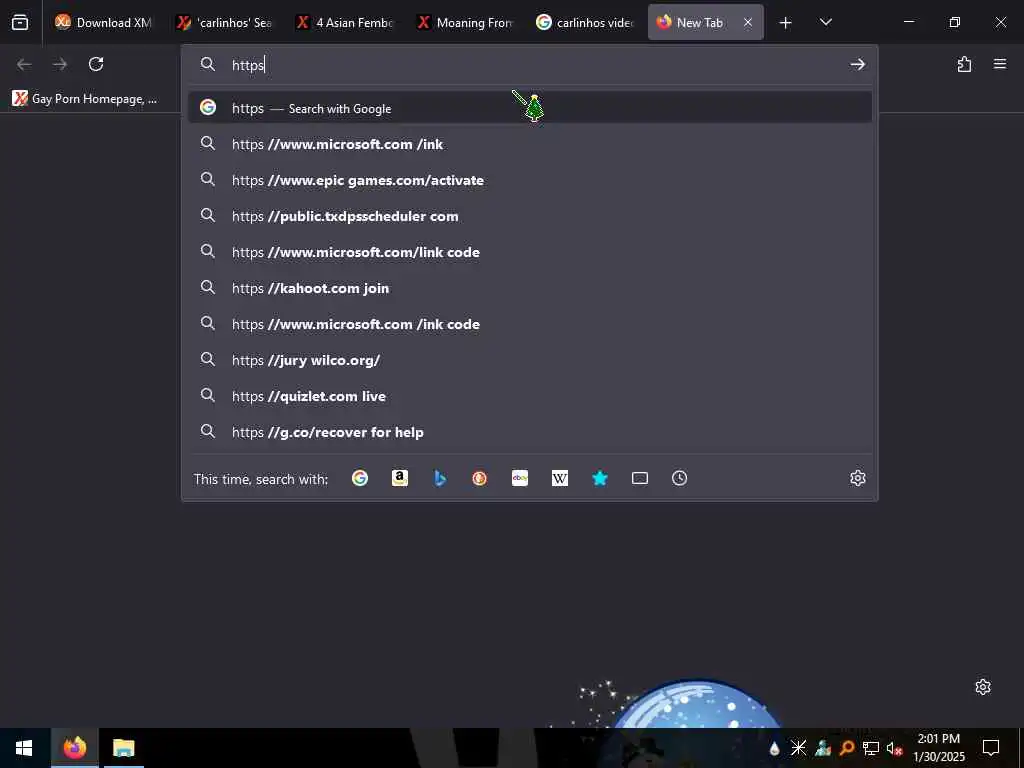Select the www.microsoft.com /ink code suggestion
This screenshot has height=768, width=1024.
(x=530, y=323)
